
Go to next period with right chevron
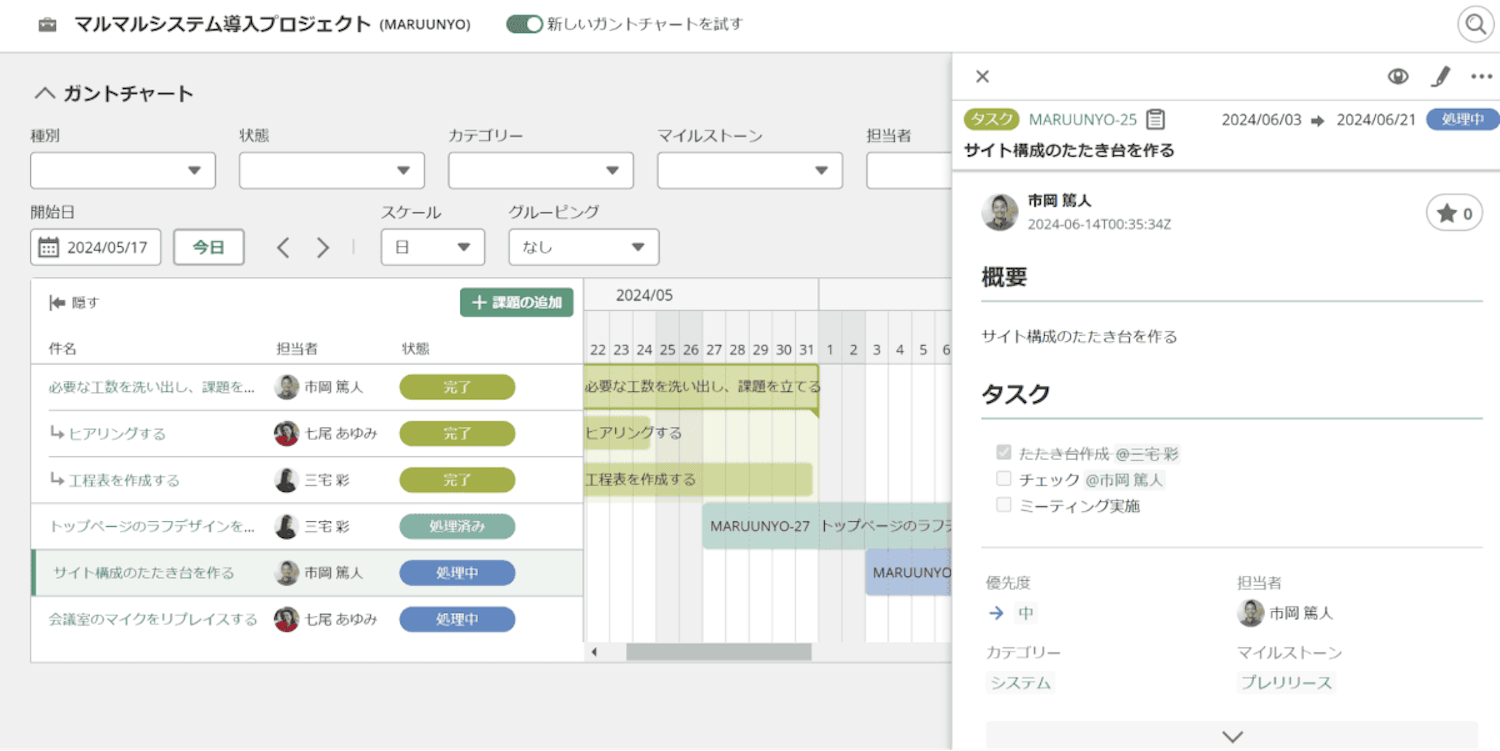tap(322, 248)
